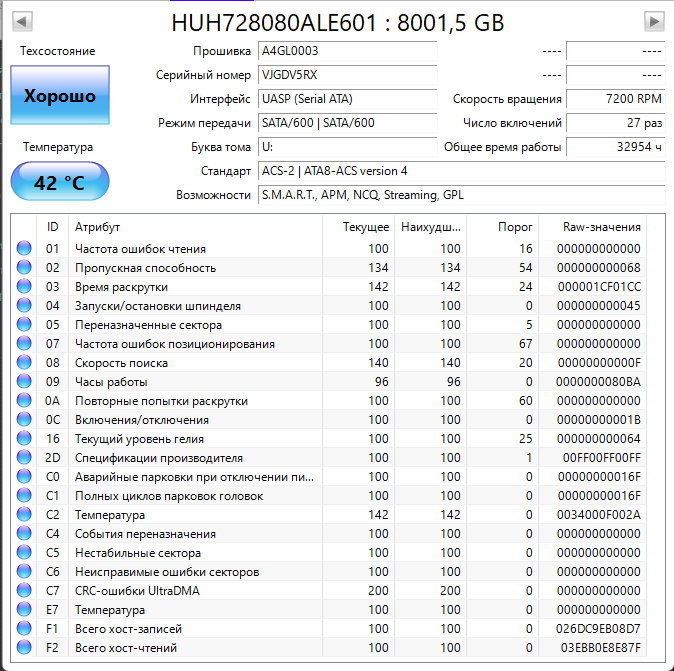Click status orb for attribute 07
The width and height of the screenshot is (674, 671).
(x=24, y=343)
